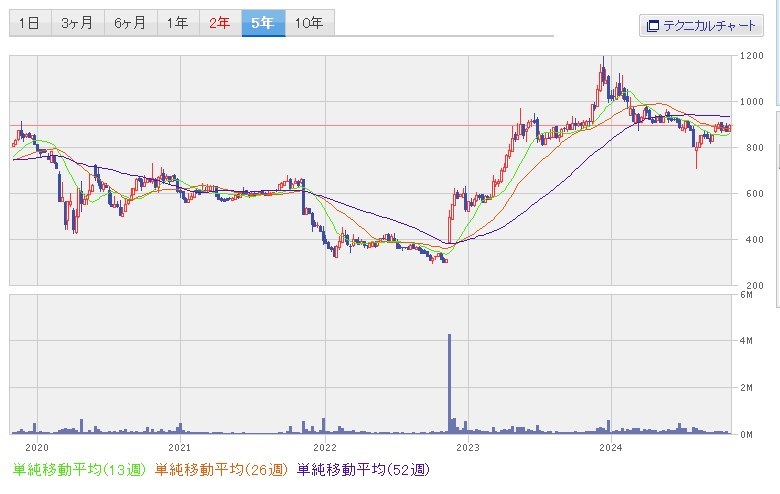
Task: Click the highlighted 5年 tab
Action: tap(263, 23)
